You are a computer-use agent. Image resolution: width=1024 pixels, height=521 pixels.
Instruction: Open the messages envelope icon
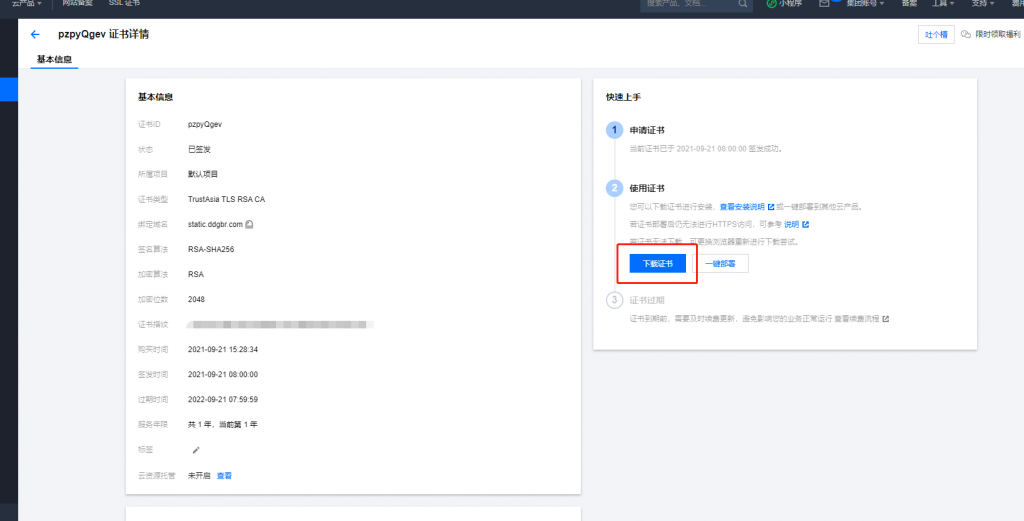(x=824, y=3)
